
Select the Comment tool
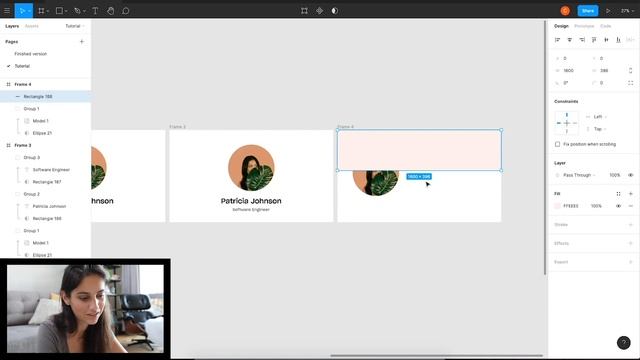click(126, 11)
